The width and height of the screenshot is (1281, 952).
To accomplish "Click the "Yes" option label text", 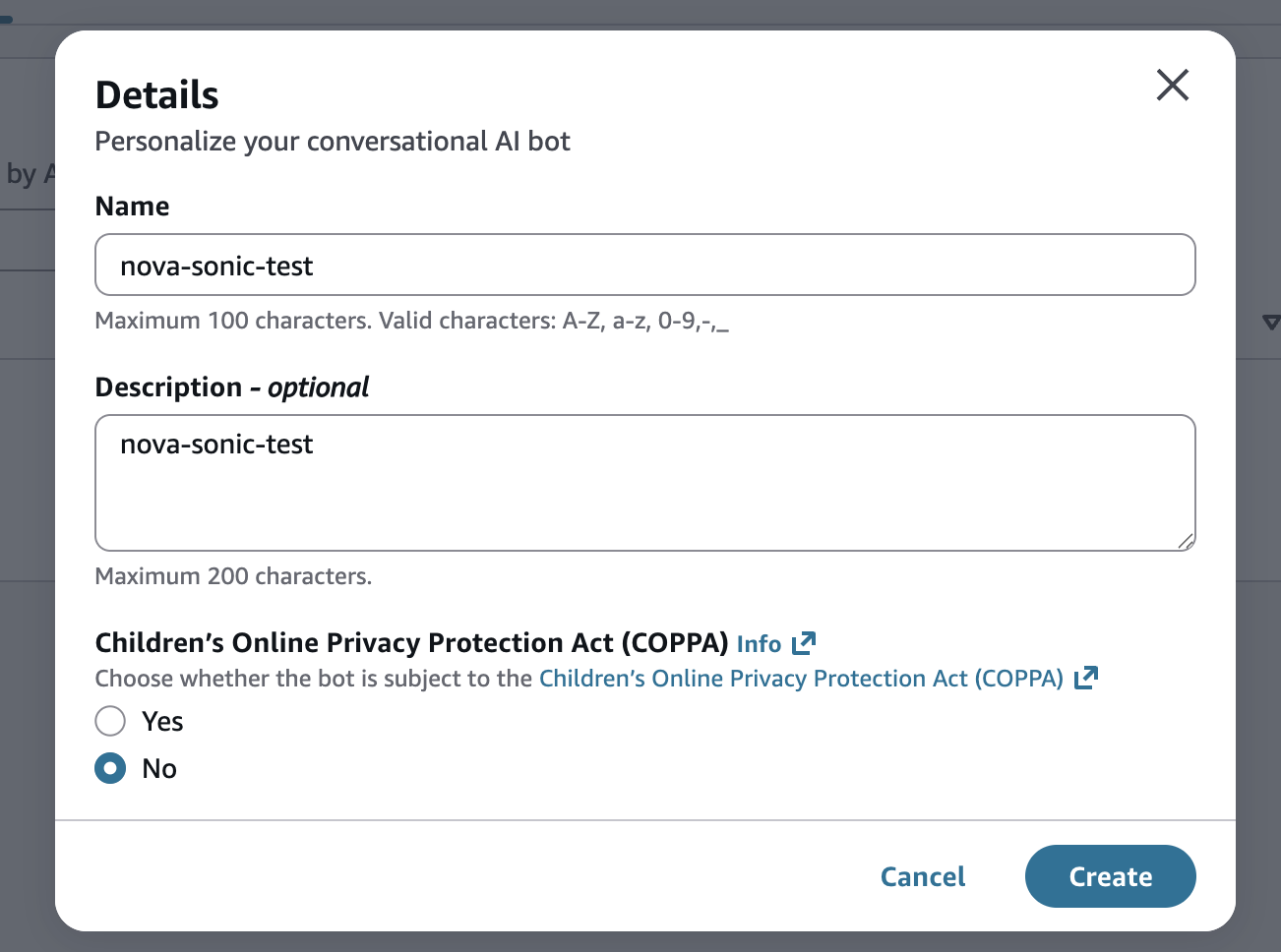I will coord(162,722).
